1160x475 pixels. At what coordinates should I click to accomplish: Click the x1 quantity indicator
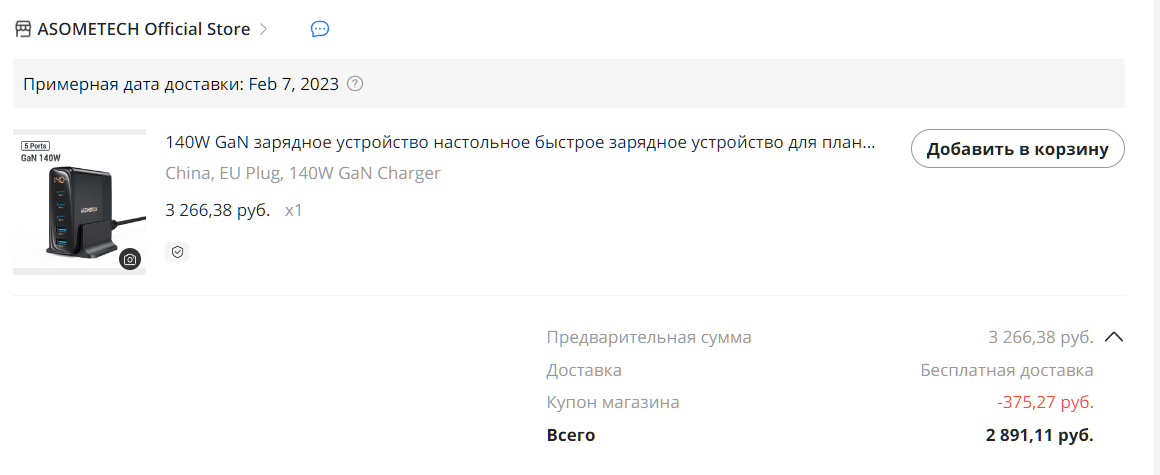(x=294, y=211)
